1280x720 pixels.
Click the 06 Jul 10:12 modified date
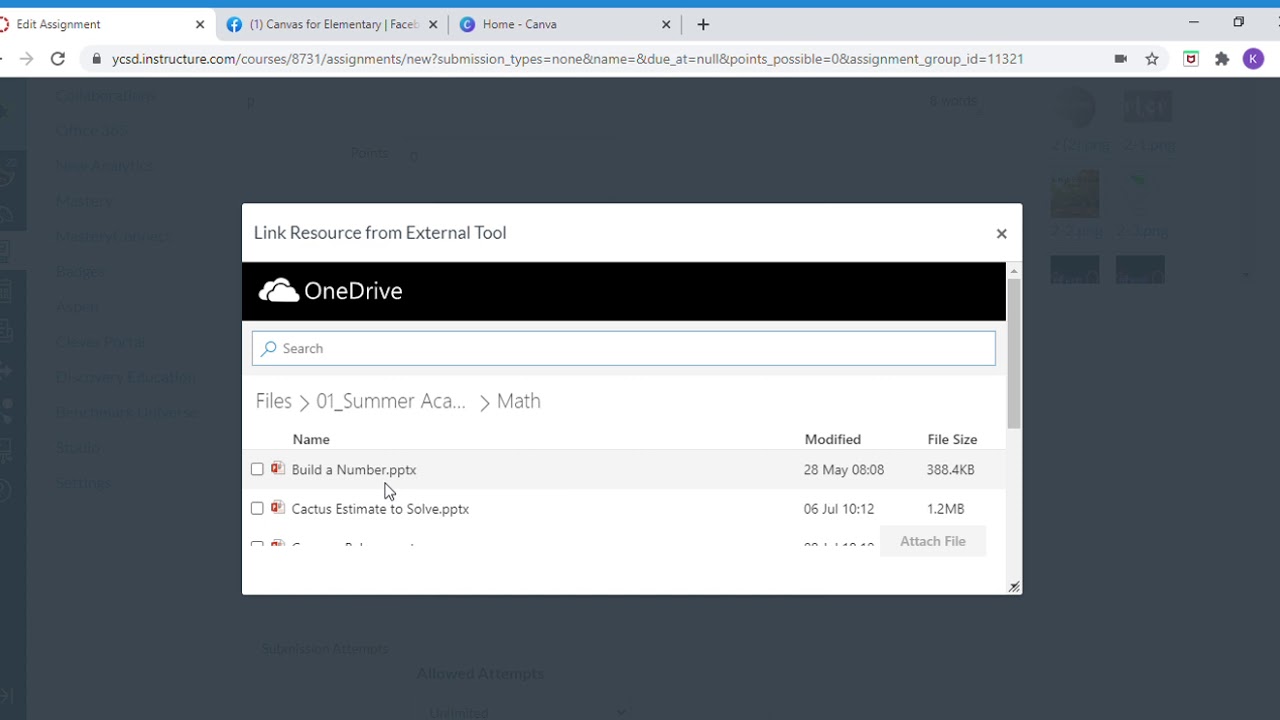(839, 509)
